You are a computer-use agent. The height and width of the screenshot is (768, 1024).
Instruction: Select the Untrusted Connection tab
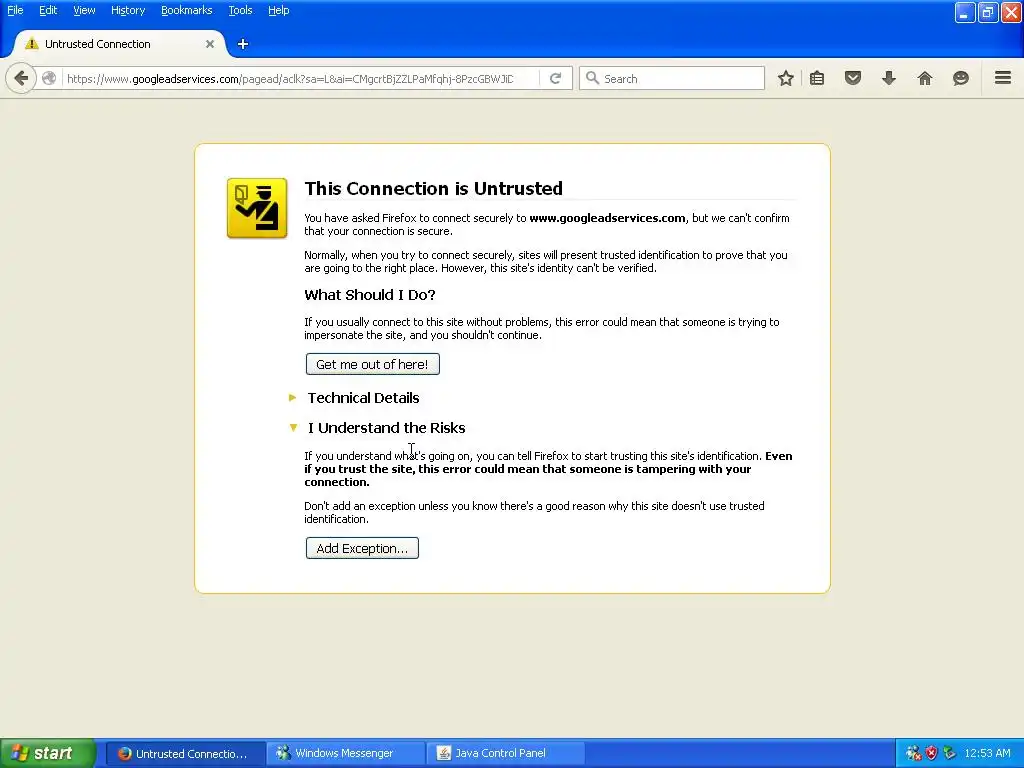(120, 44)
